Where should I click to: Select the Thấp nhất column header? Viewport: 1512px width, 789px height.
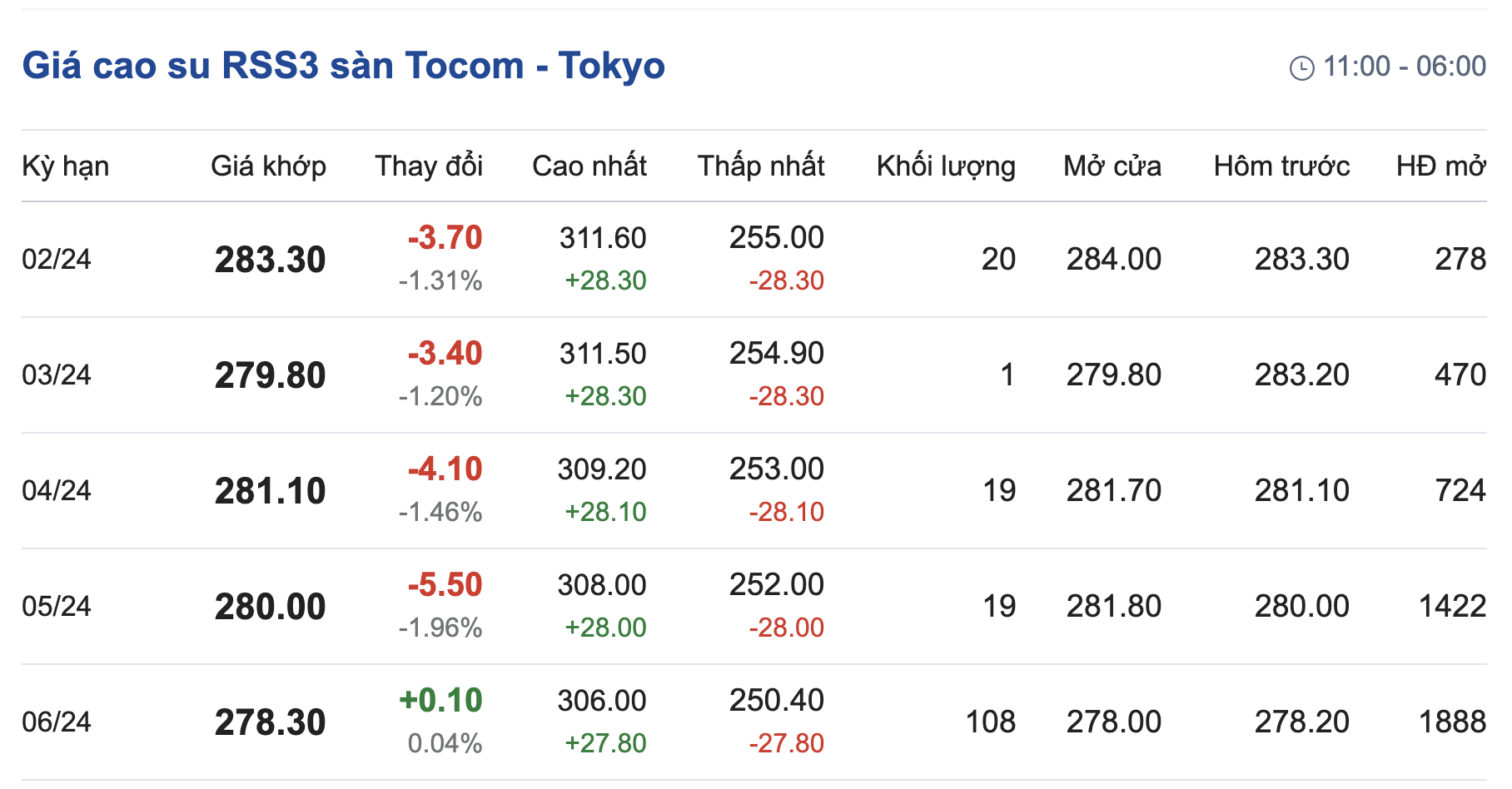(760, 166)
